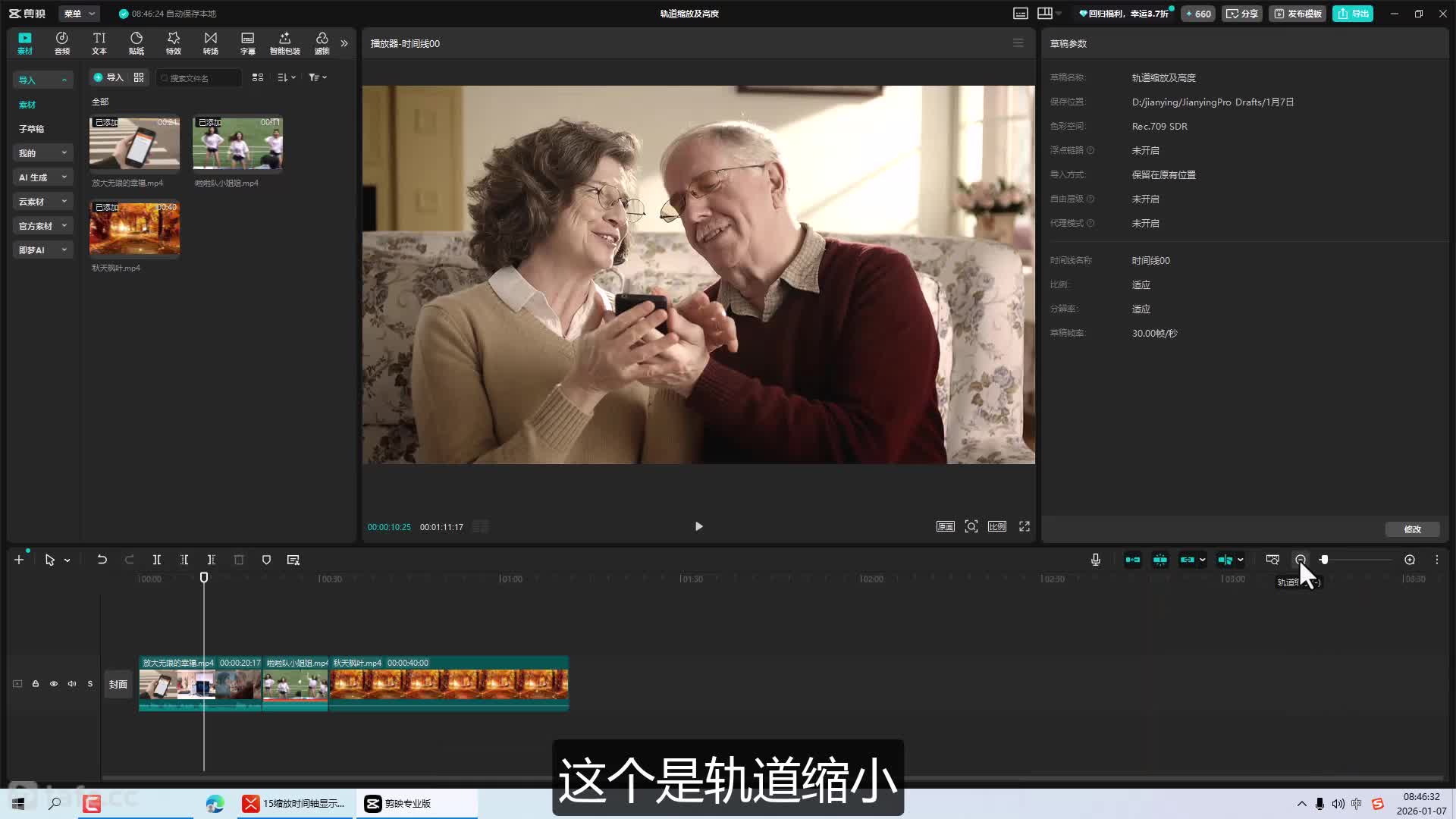The height and width of the screenshot is (819, 1456).
Task: Hide the main track with eye icon
Action: [x=54, y=684]
